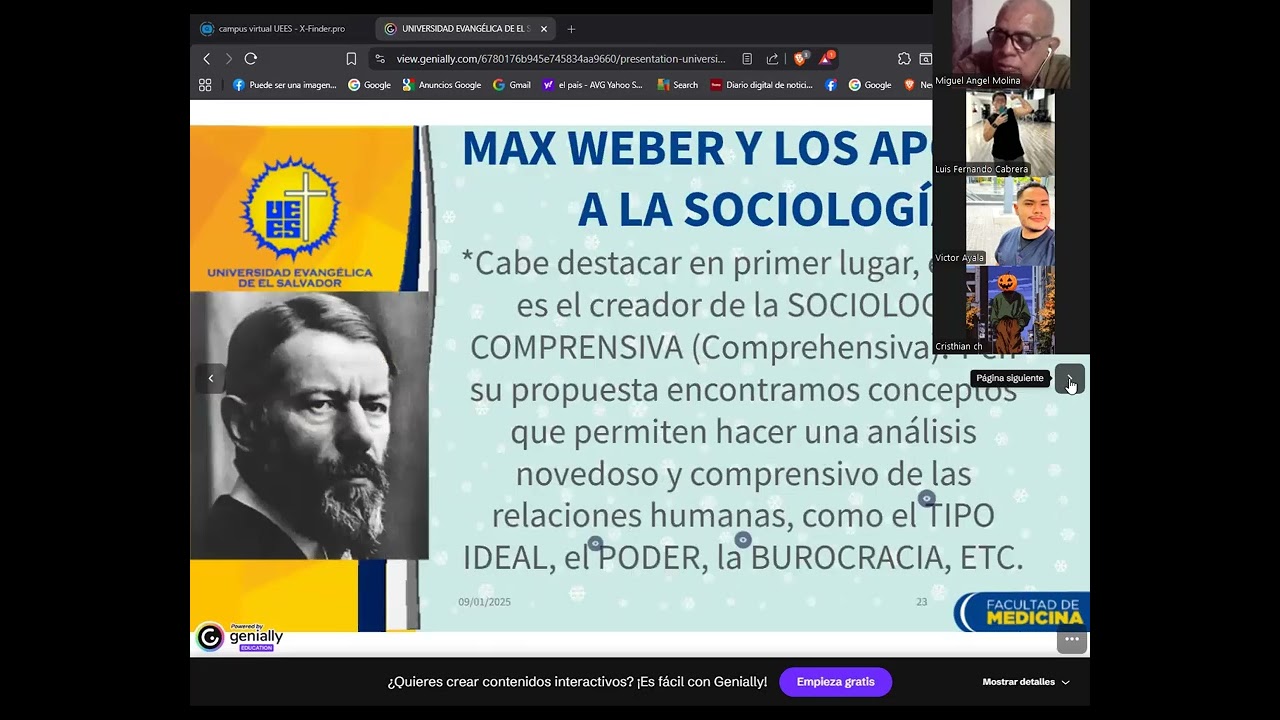Click slide page number '23'

(922, 602)
